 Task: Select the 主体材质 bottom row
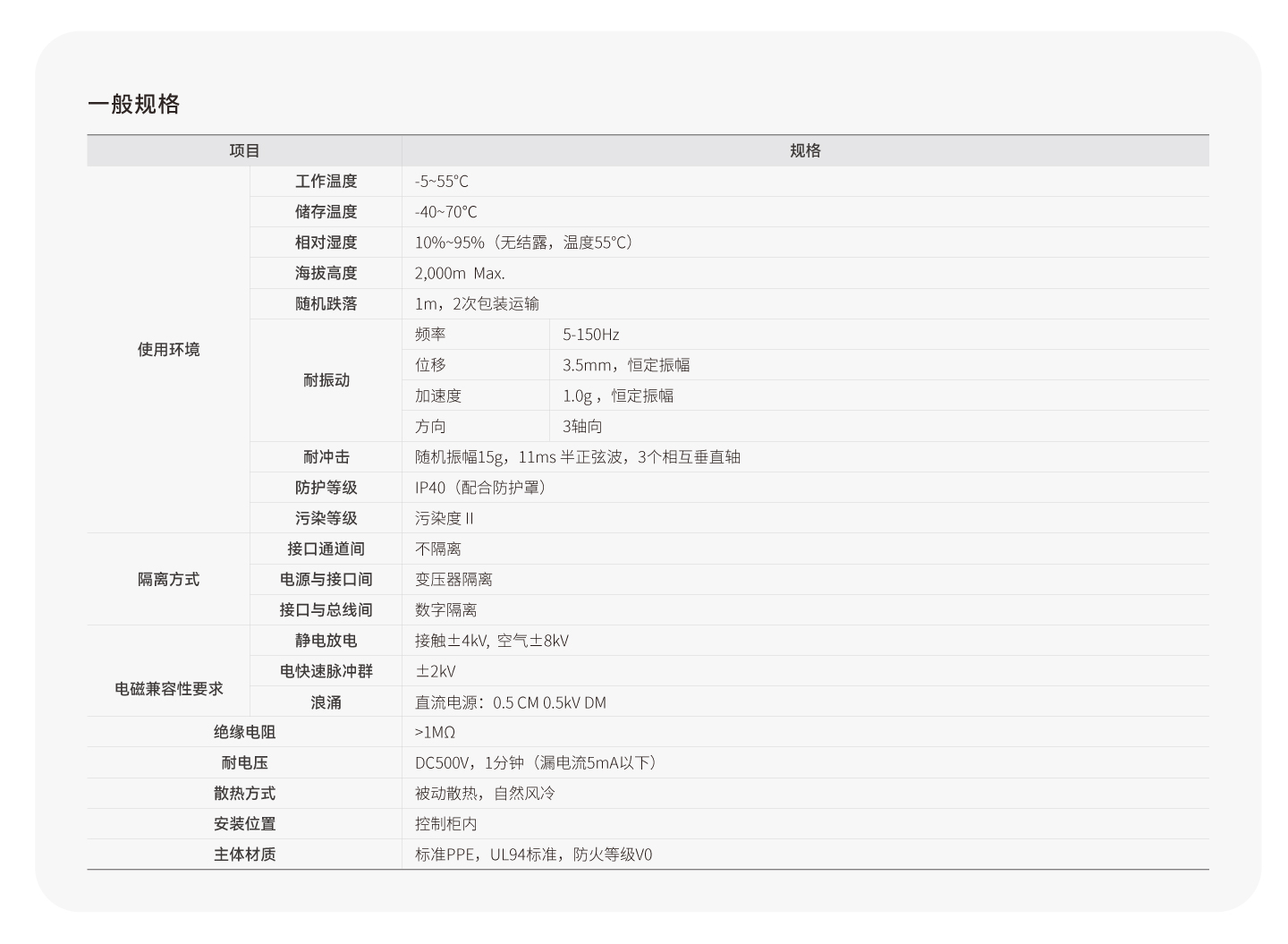(x=243, y=855)
